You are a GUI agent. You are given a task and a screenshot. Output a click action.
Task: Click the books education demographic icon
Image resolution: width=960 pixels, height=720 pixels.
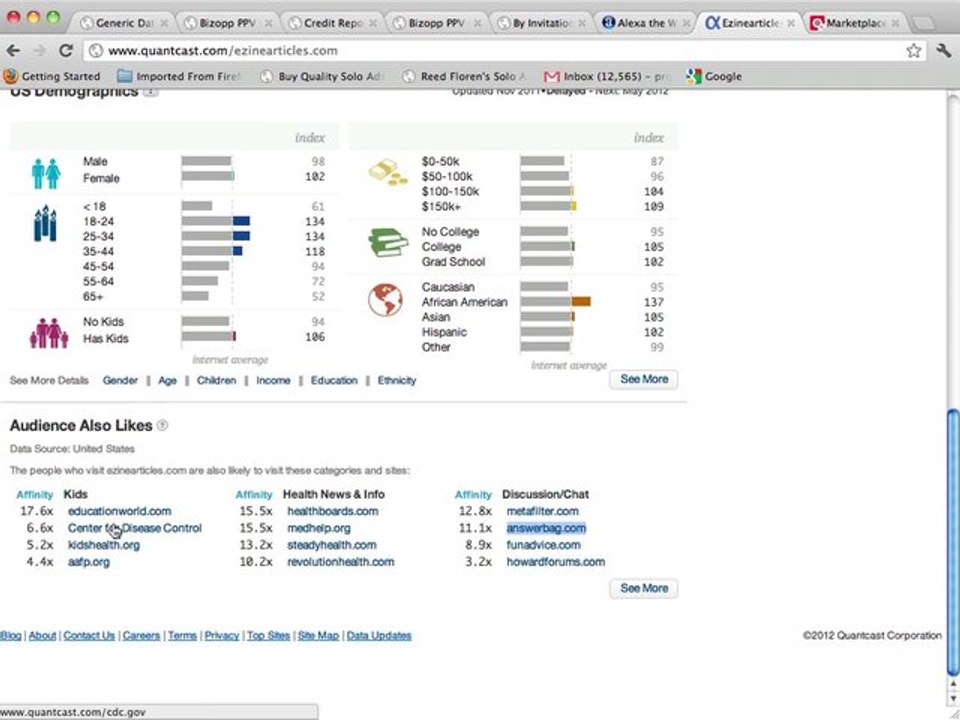tap(388, 242)
